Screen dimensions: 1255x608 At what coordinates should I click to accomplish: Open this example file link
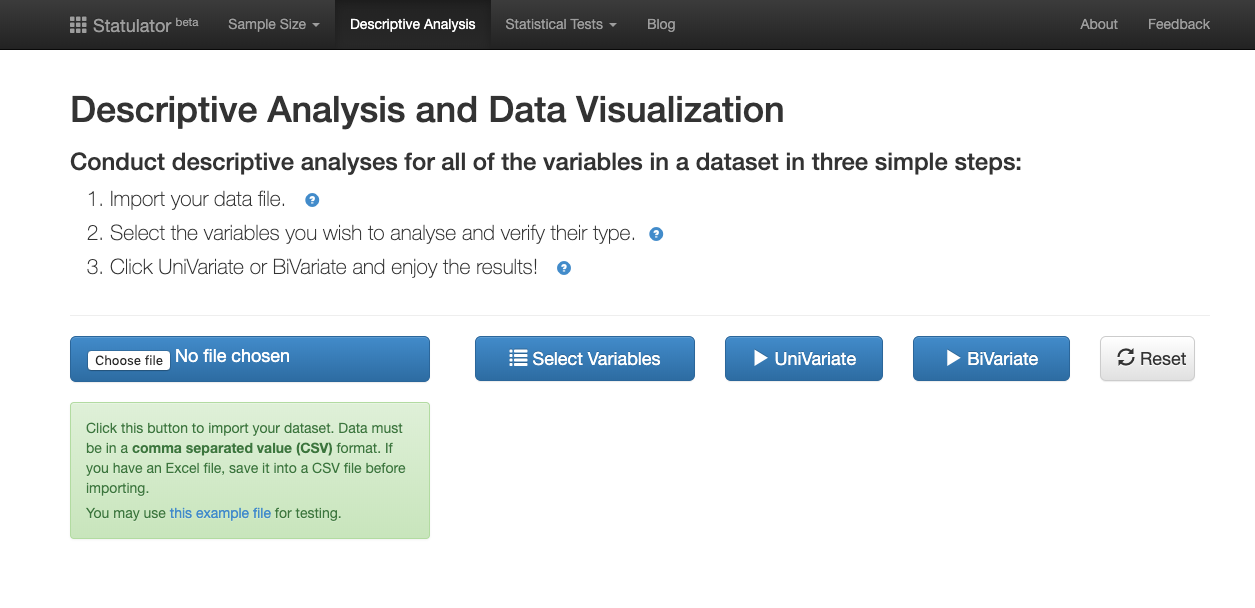point(219,513)
